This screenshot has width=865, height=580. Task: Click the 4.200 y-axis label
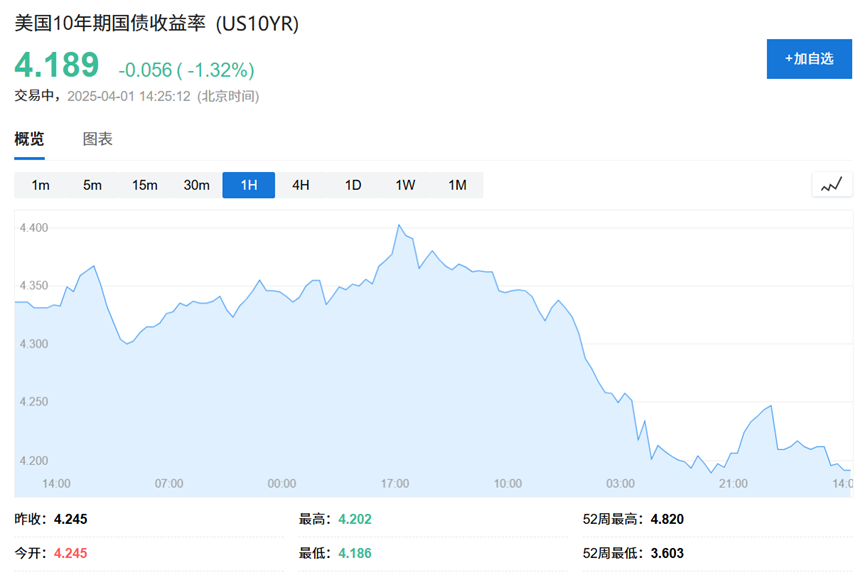pyautogui.click(x=34, y=461)
